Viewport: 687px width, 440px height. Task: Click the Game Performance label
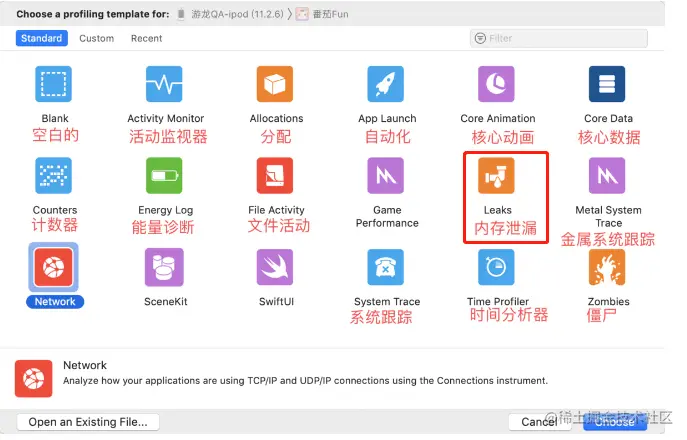click(387, 216)
